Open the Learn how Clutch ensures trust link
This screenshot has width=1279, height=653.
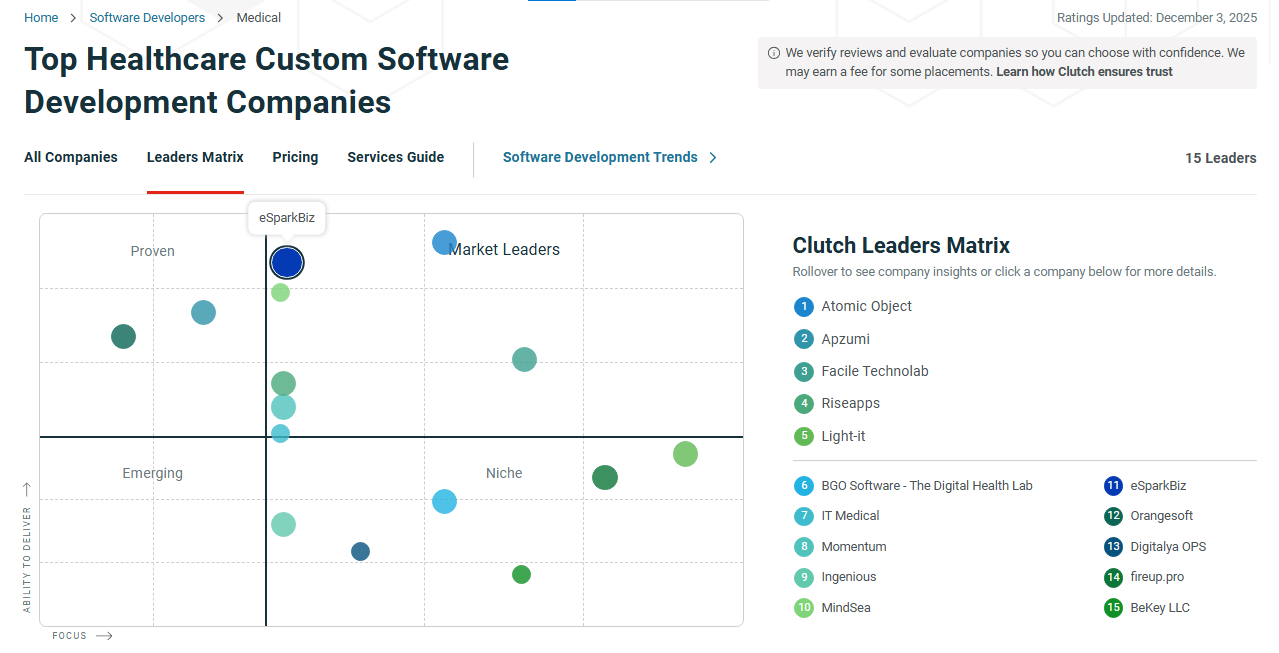tap(1084, 71)
